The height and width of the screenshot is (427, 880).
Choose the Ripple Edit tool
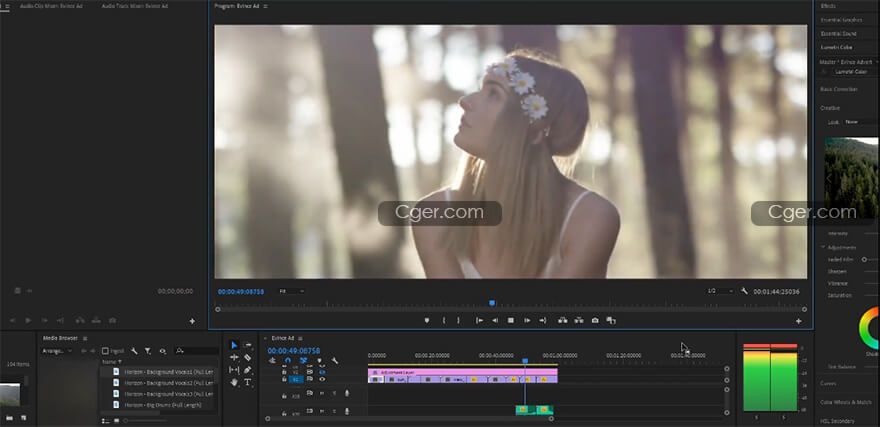234,357
